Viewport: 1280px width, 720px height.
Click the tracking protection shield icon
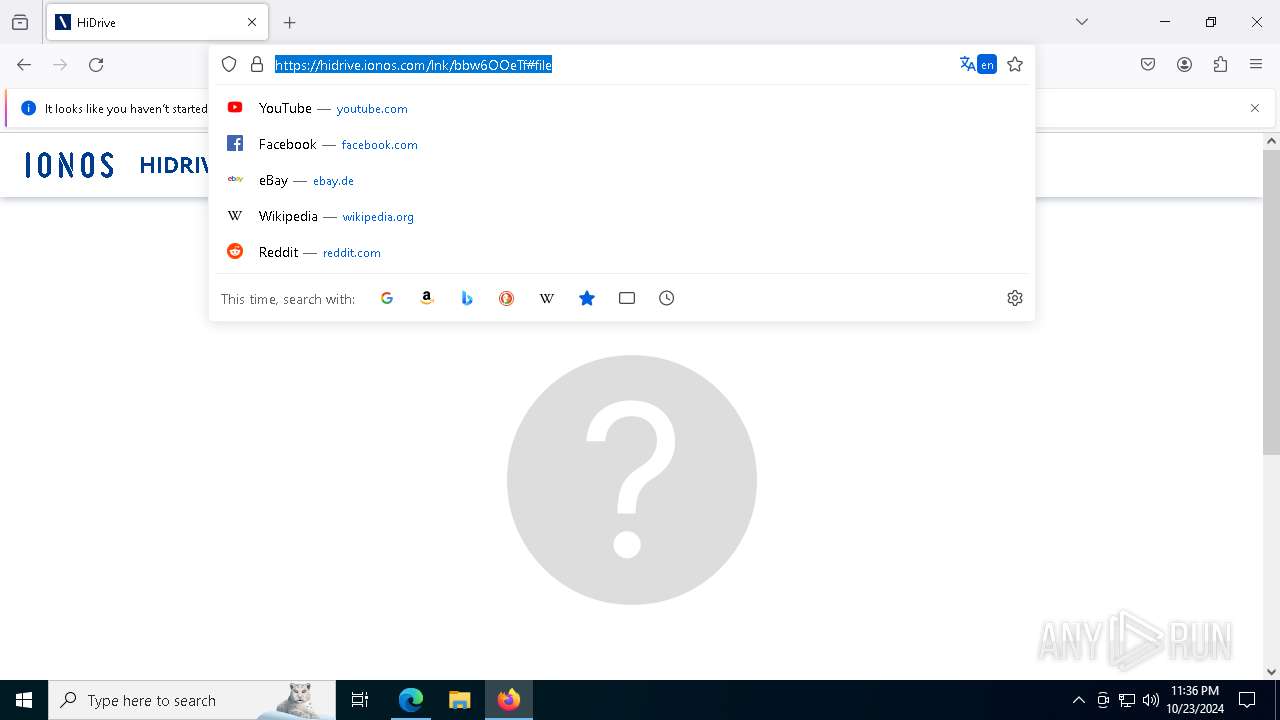click(x=229, y=65)
